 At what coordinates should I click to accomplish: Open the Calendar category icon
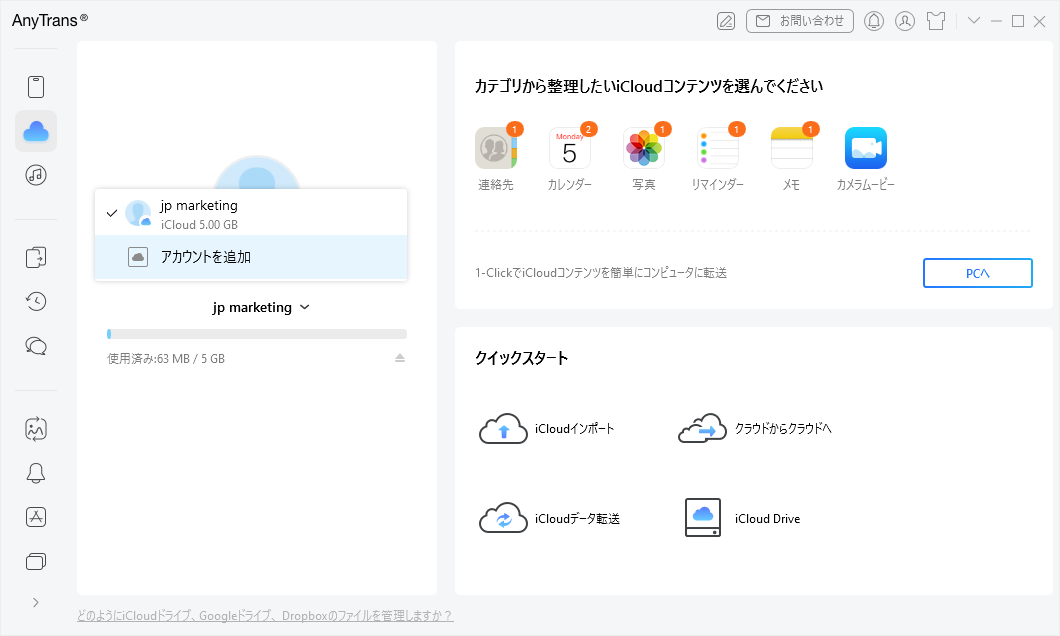[x=570, y=149]
